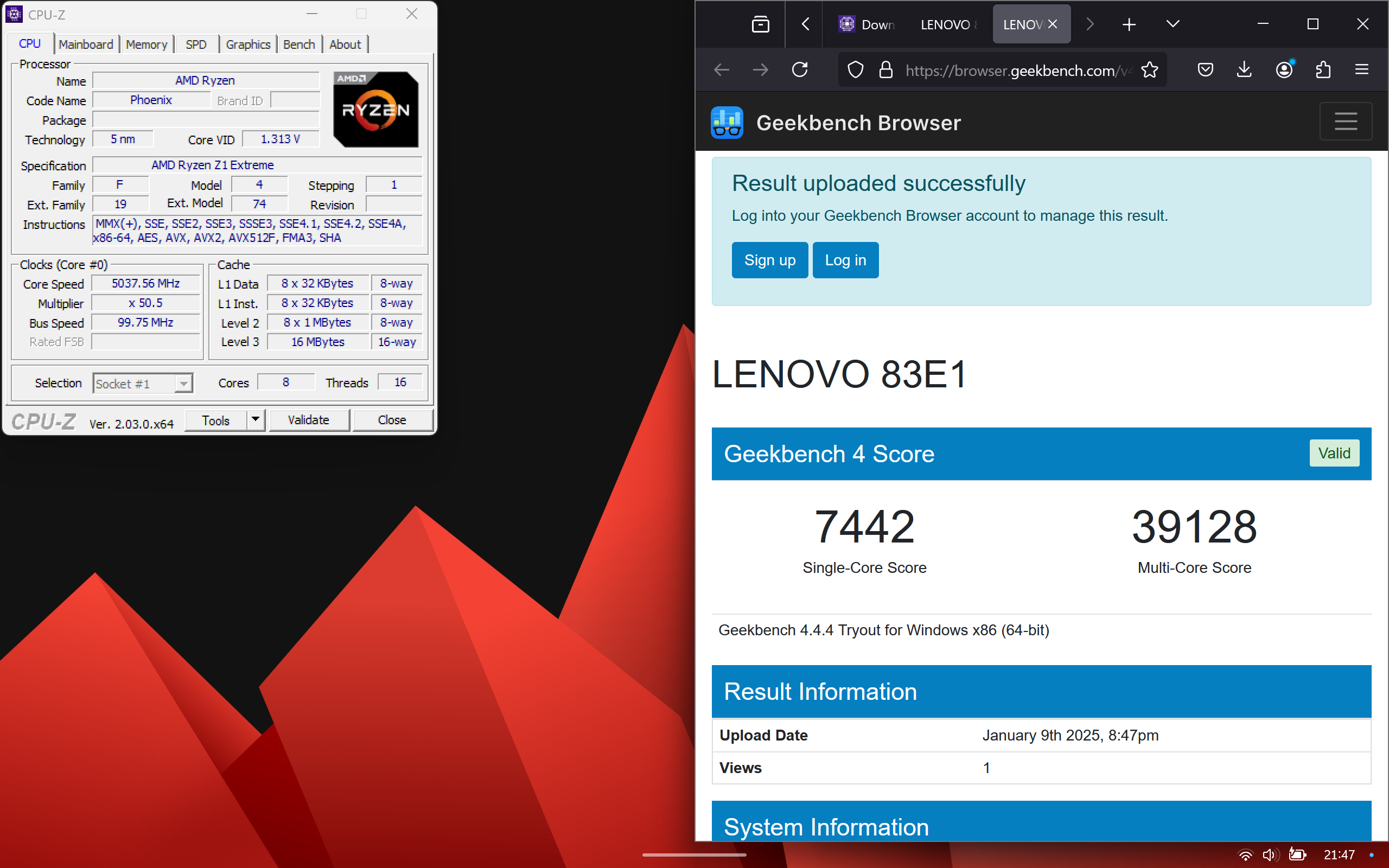Go back in the browser
The width and height of the screenshot is (1389, 868).
[x=722, y=70]
